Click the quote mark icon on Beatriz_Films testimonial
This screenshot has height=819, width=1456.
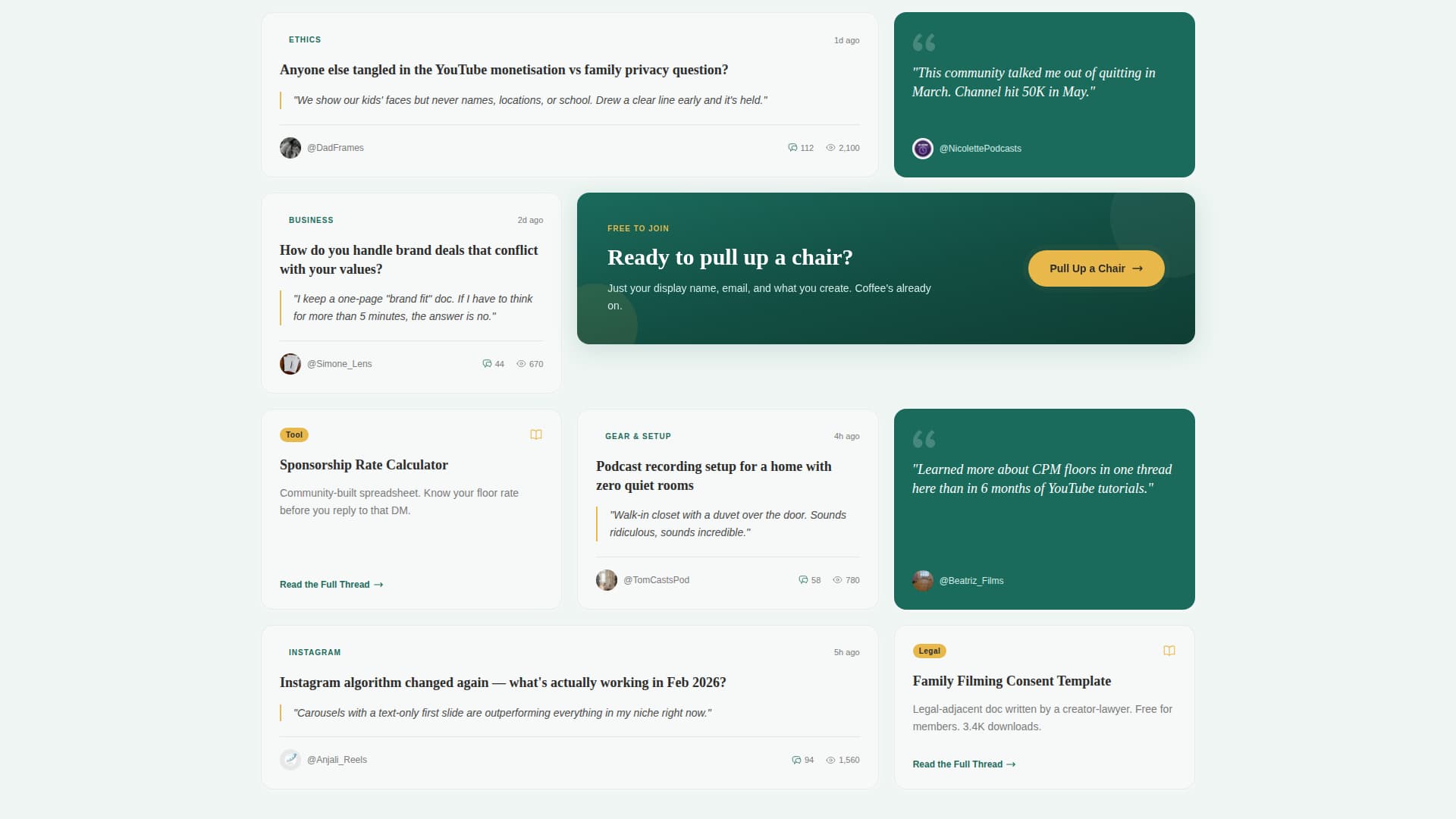(x=924, y=439)
